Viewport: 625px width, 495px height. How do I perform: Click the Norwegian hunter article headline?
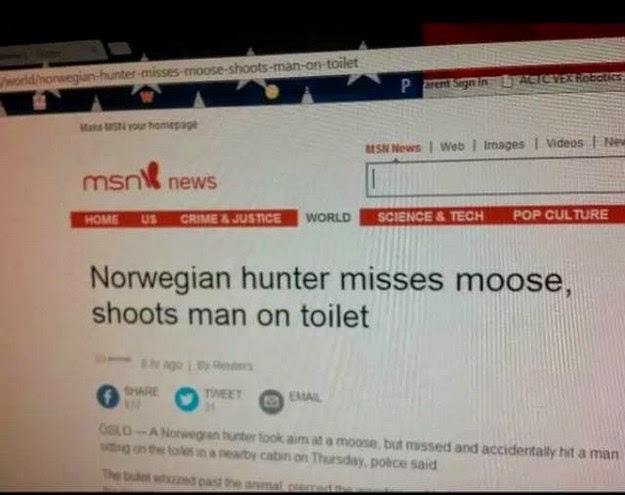(x=330, y=297)
